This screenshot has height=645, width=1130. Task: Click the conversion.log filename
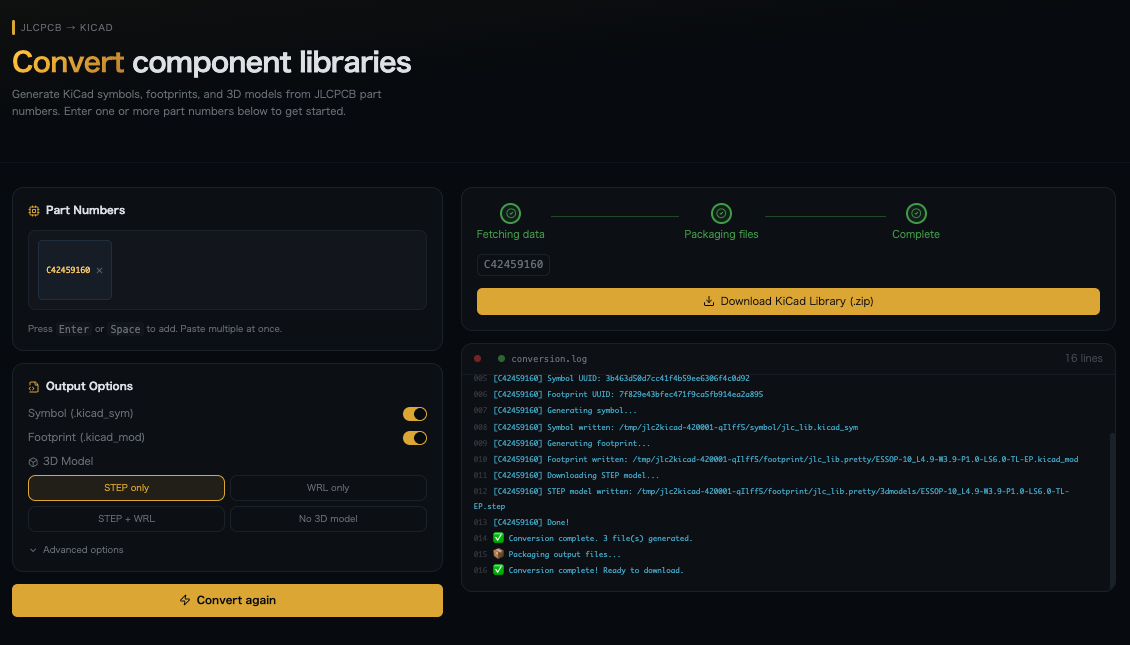[549, 359]
